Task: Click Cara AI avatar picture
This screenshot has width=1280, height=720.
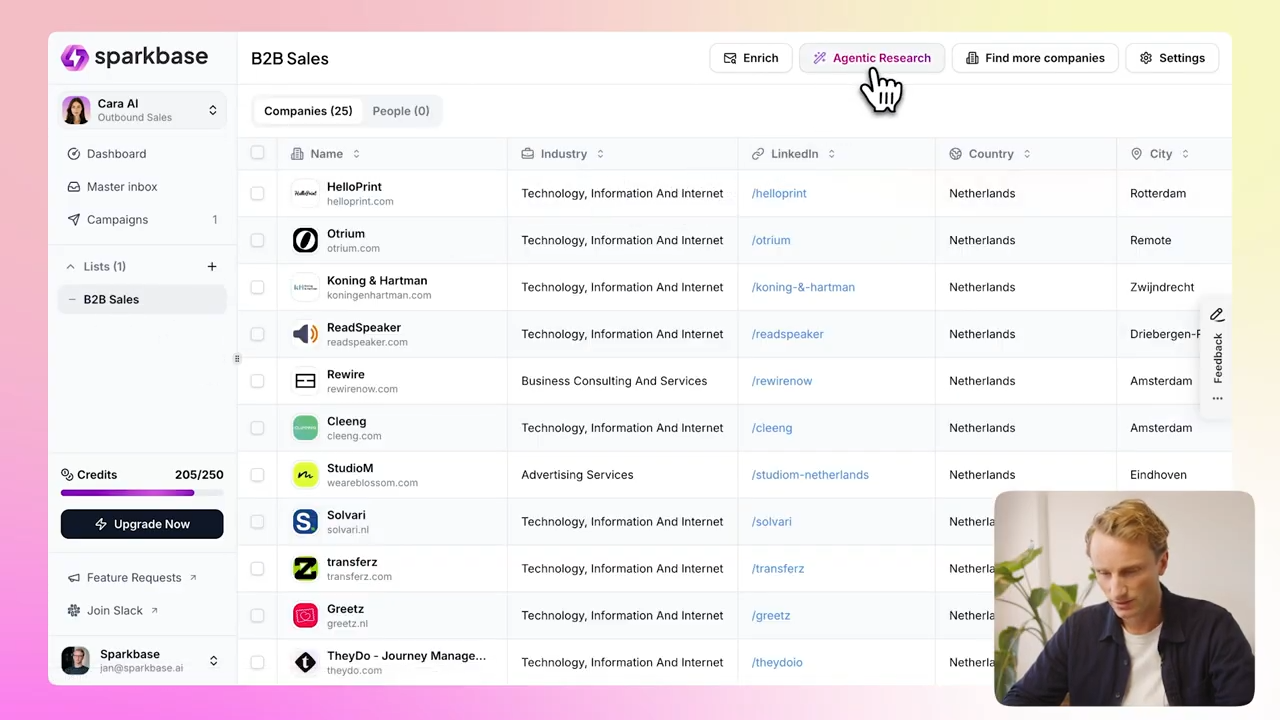Action: click(76, 110)
